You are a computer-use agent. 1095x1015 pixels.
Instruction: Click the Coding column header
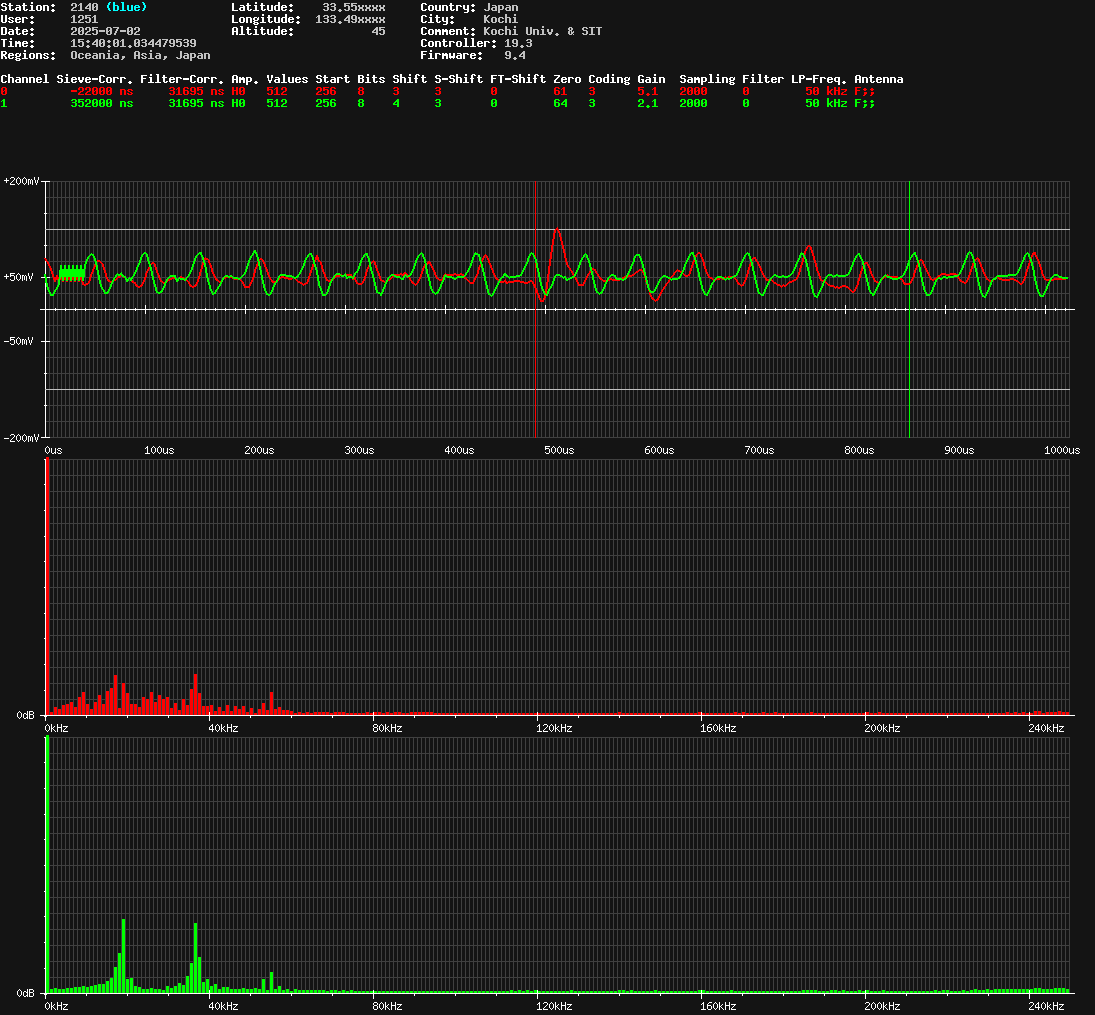pyautogui.click(x=609, y=79)
